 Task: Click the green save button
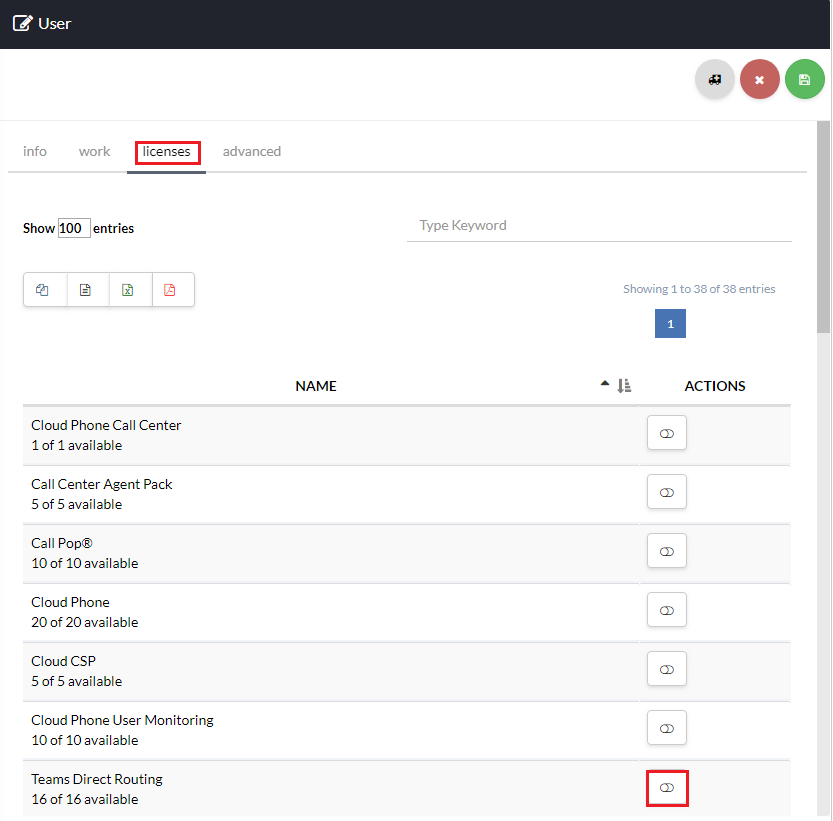coord(804,80)
